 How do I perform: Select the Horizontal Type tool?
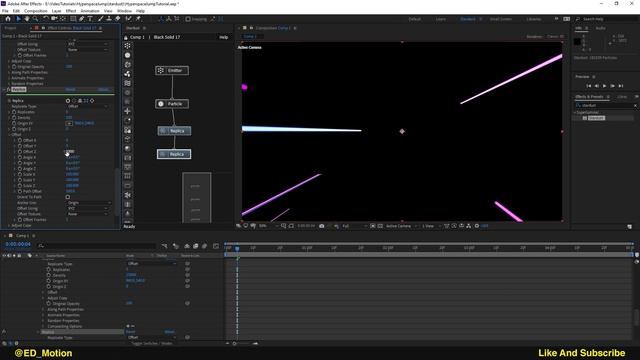(x=90, y=19)
